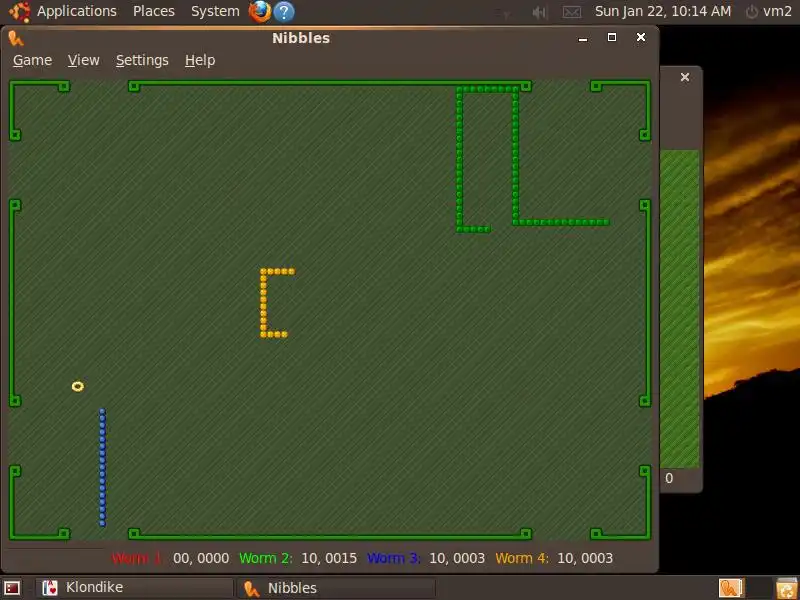
Task: Click the Worm 2 score label
Action: click(x=266, y=558)
